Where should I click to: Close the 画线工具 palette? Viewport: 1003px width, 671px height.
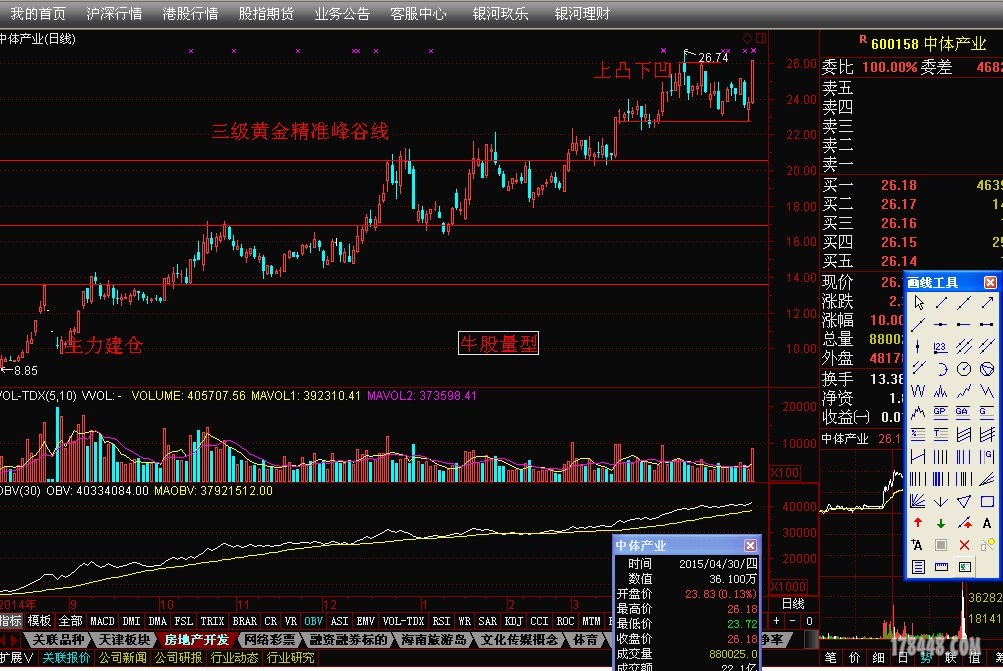point(990,282)
